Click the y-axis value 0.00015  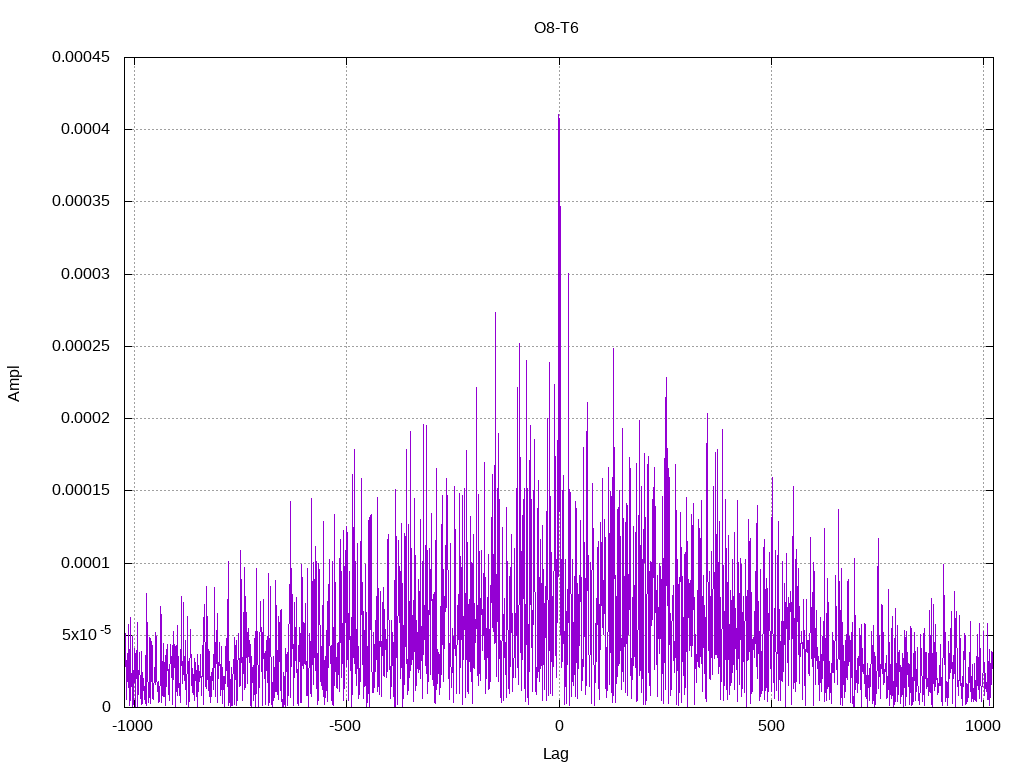tap(81, 490)
